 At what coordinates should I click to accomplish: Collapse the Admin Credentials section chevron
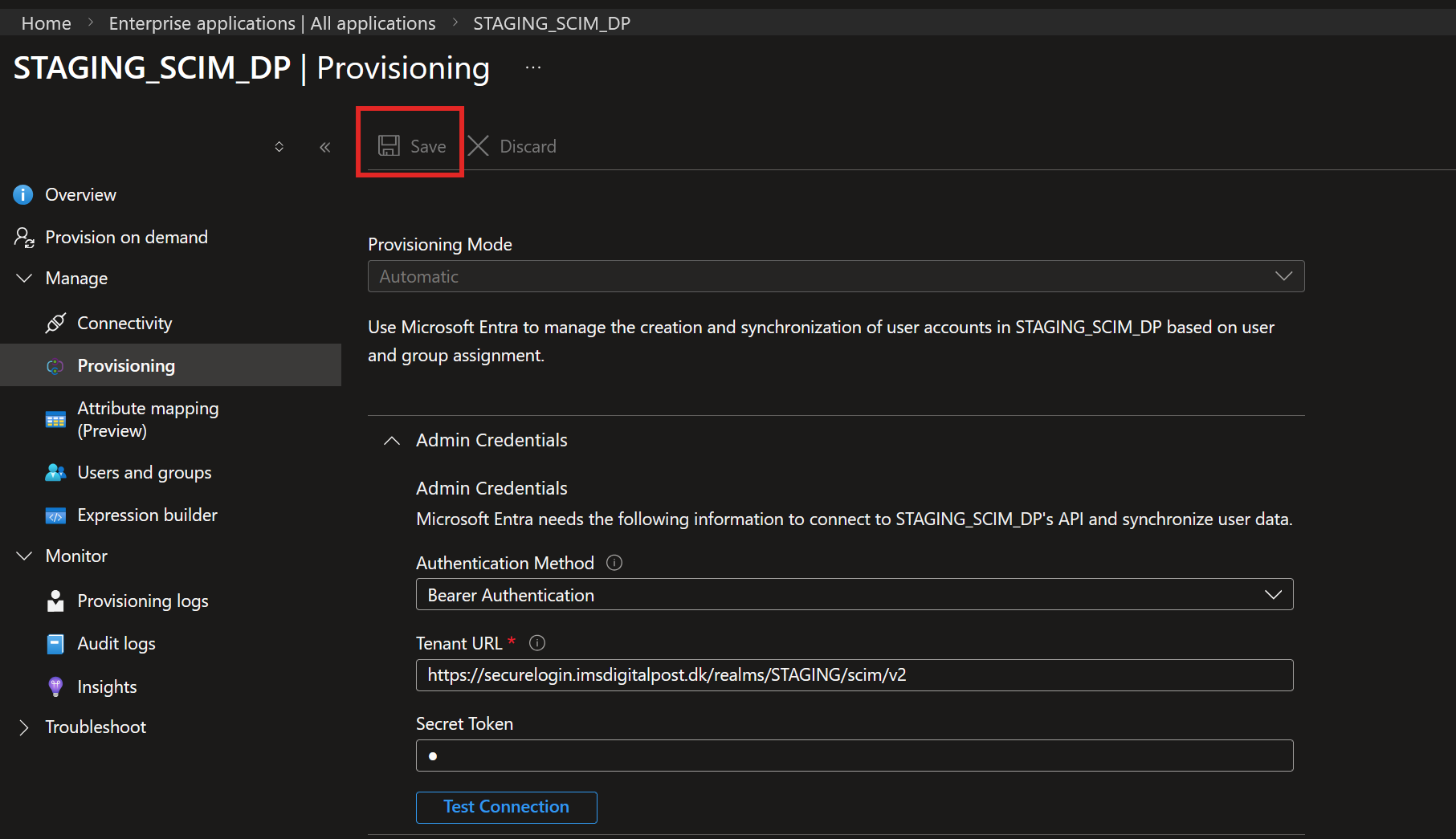coord(392,441)
